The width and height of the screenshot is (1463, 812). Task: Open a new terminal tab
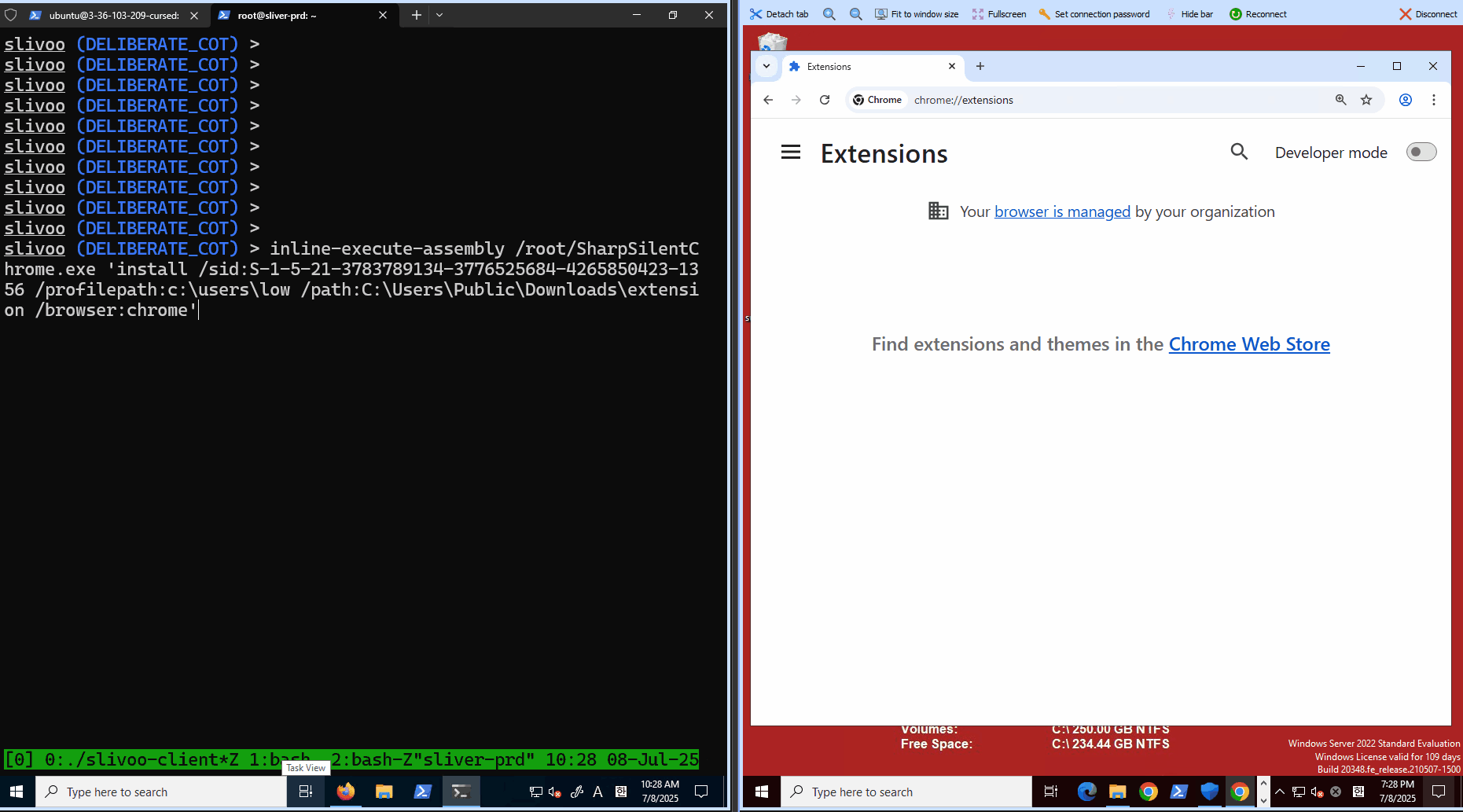click(416, 15)
